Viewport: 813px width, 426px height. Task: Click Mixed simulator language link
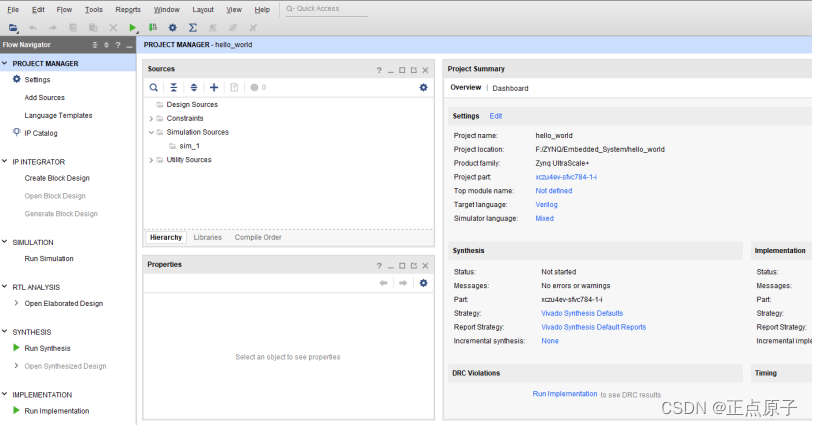pos(544,218)
